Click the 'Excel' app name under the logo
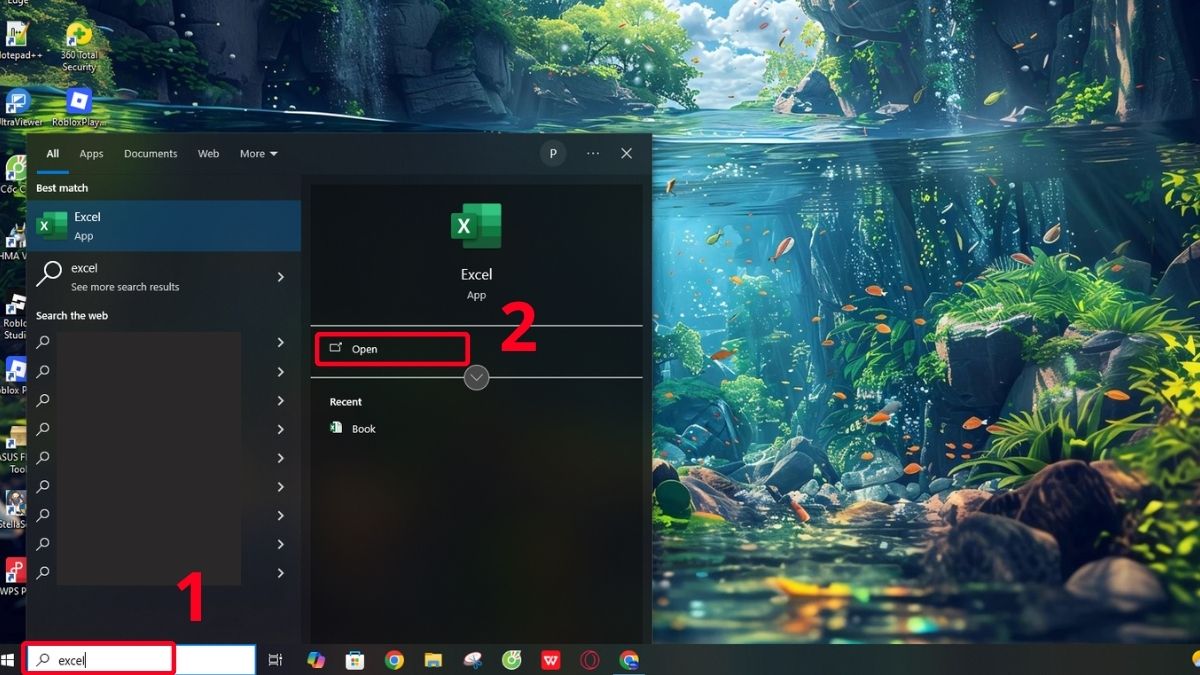The width and height of the screenshot is (1200, 675). coord(476,274)
